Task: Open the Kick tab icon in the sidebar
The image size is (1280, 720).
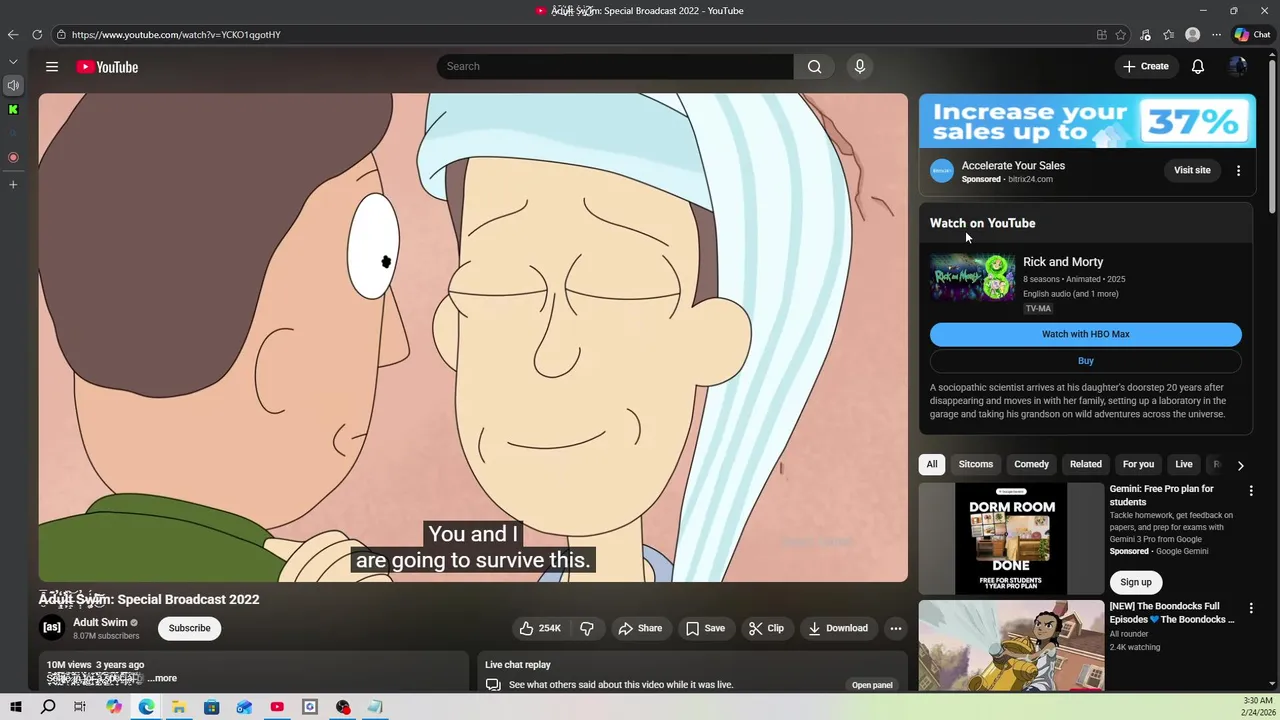Action: tap(13, 109)
